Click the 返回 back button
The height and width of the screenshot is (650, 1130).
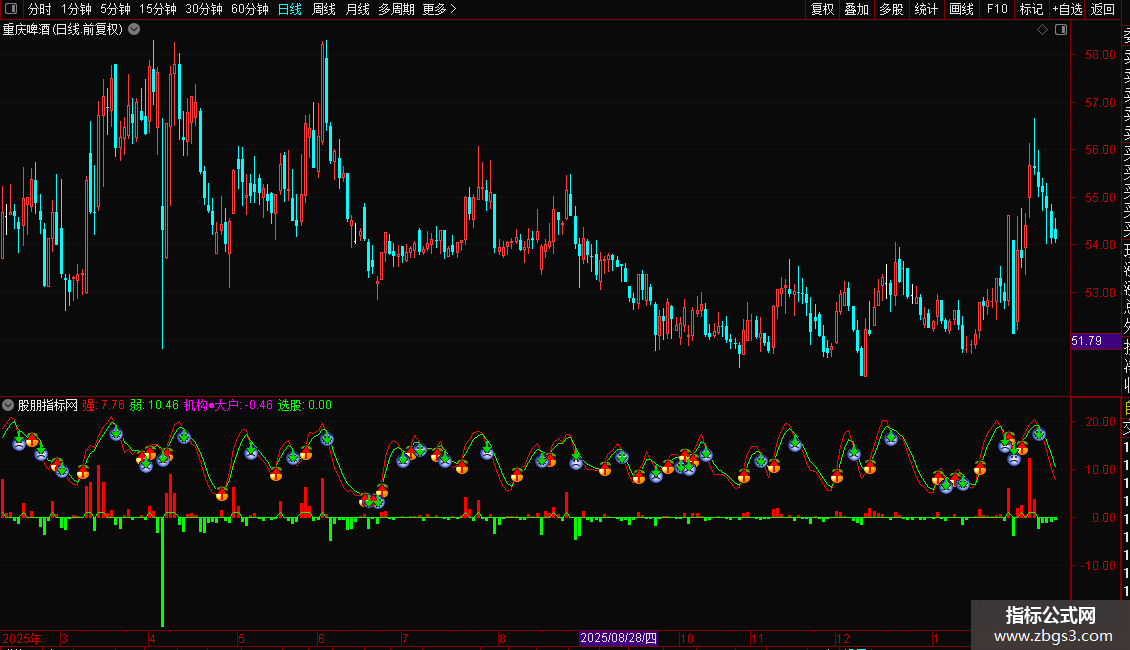(1103, 9)
